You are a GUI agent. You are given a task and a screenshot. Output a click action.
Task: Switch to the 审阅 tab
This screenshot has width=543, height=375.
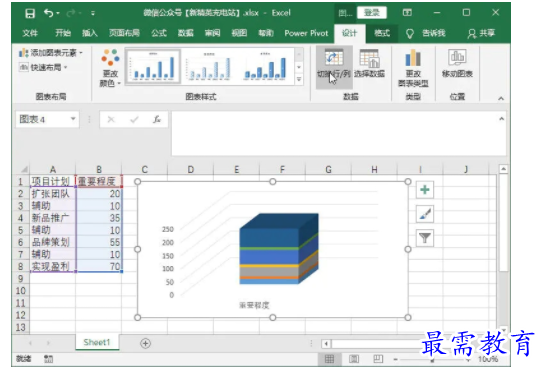[212, 33]
